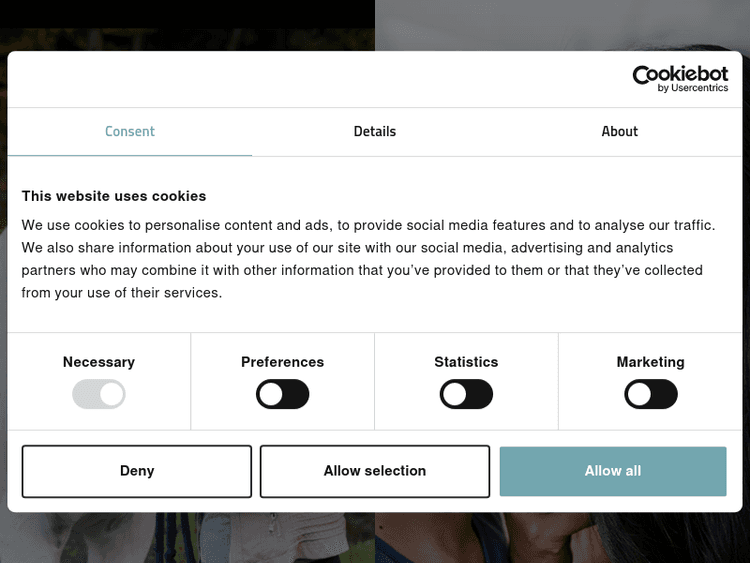Click the "by Usercentrics" text
Image resolution: width=750 pixels, height=563 pixels.
coord(693,89)
